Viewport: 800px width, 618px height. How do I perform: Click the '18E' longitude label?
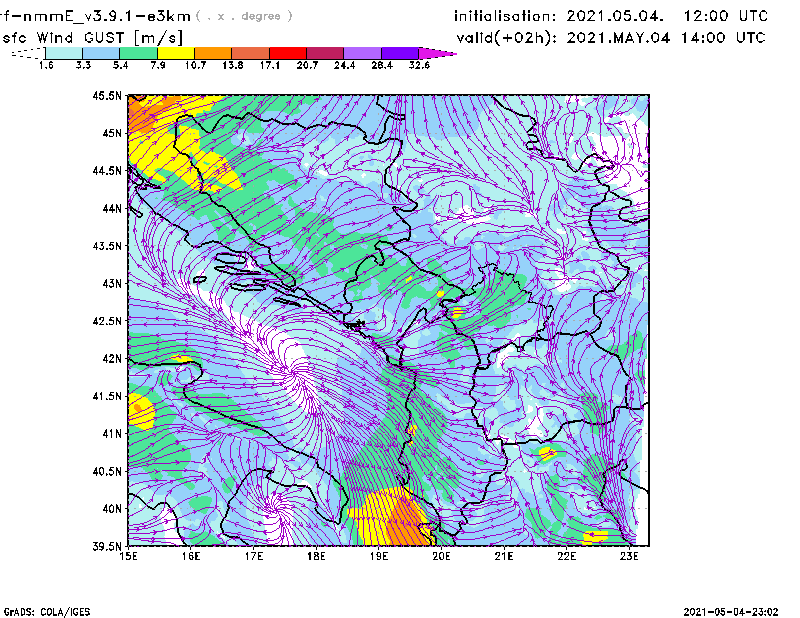click(x=316, y=556)
